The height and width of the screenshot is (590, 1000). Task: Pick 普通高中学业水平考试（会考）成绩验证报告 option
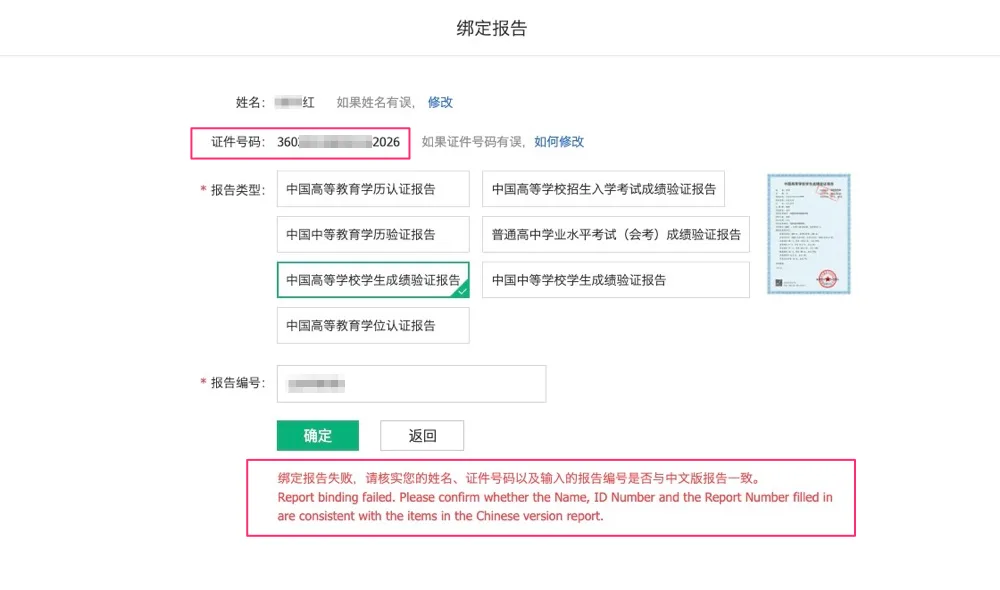pos(615,234)
